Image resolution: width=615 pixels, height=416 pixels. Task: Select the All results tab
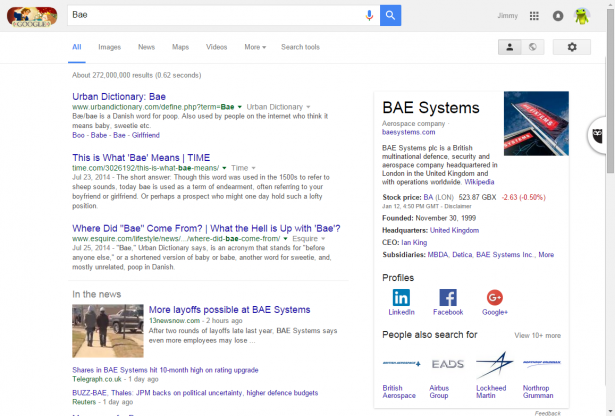[x=76, y=47]
